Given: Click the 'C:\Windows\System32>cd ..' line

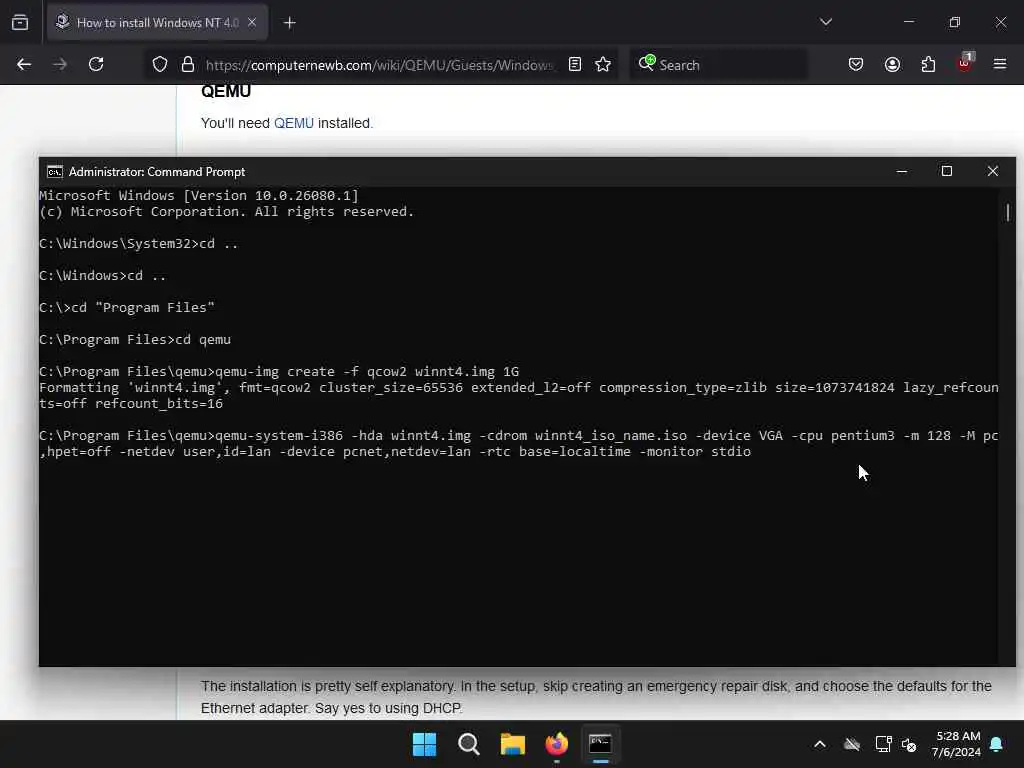Looking at the screenshot, I should tap(139, 244).
